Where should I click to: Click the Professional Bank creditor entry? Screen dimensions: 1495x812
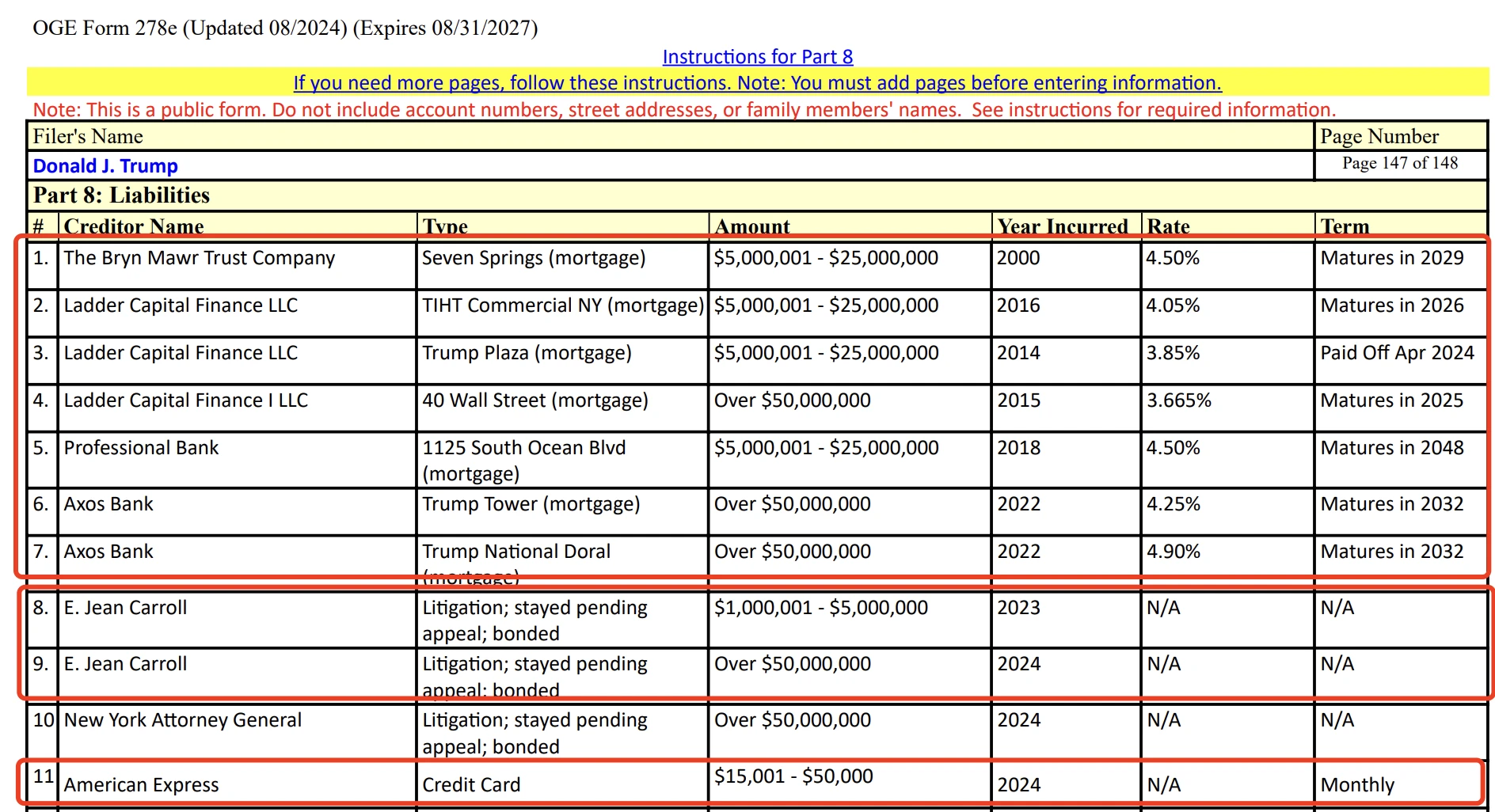[141, 448]
